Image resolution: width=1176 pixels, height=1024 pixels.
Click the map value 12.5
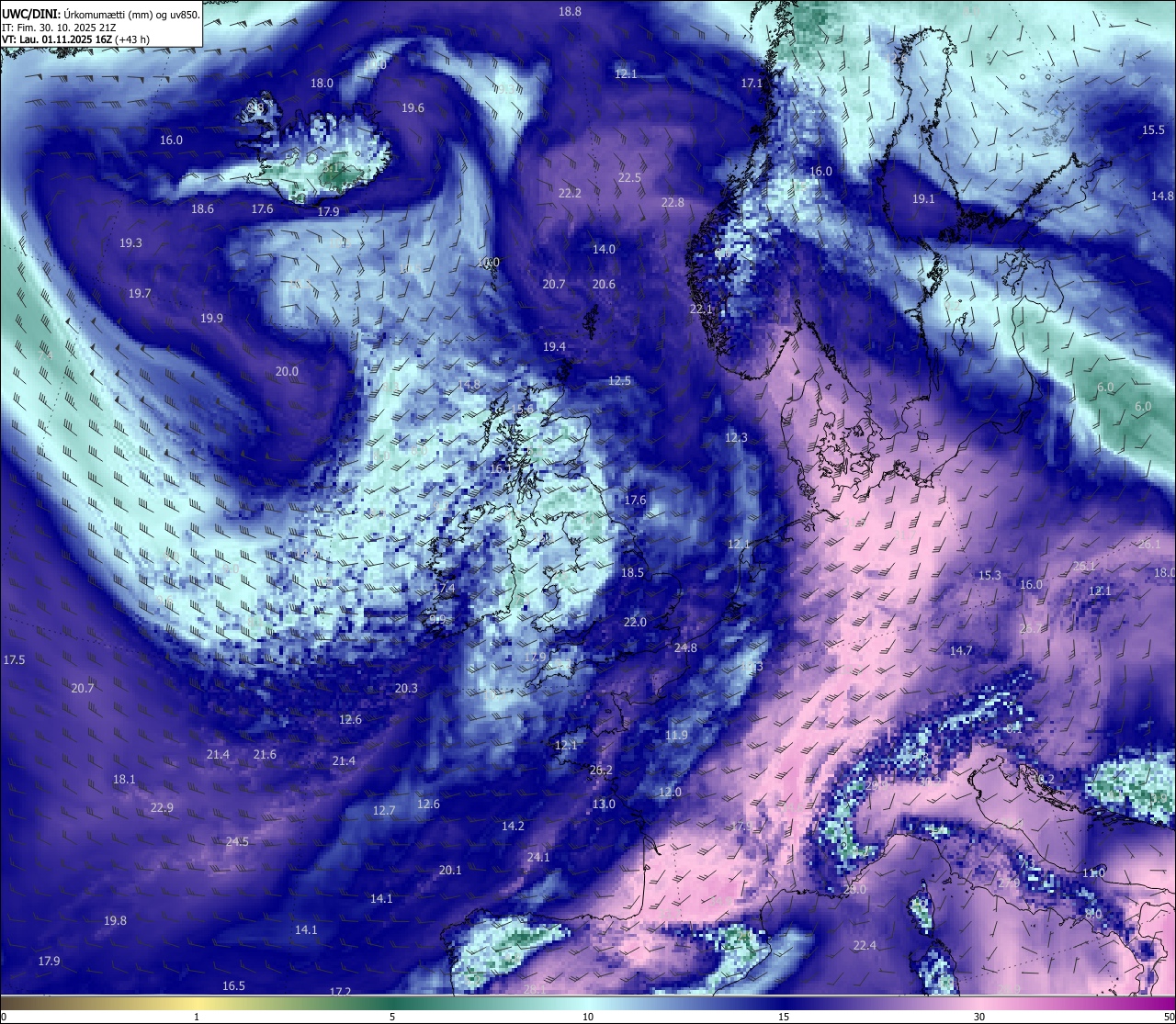pos(619,380)
